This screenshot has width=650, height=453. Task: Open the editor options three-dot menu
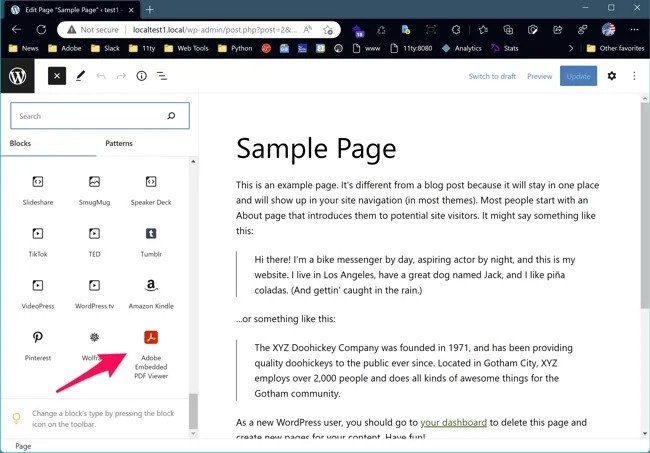(634, 76)
